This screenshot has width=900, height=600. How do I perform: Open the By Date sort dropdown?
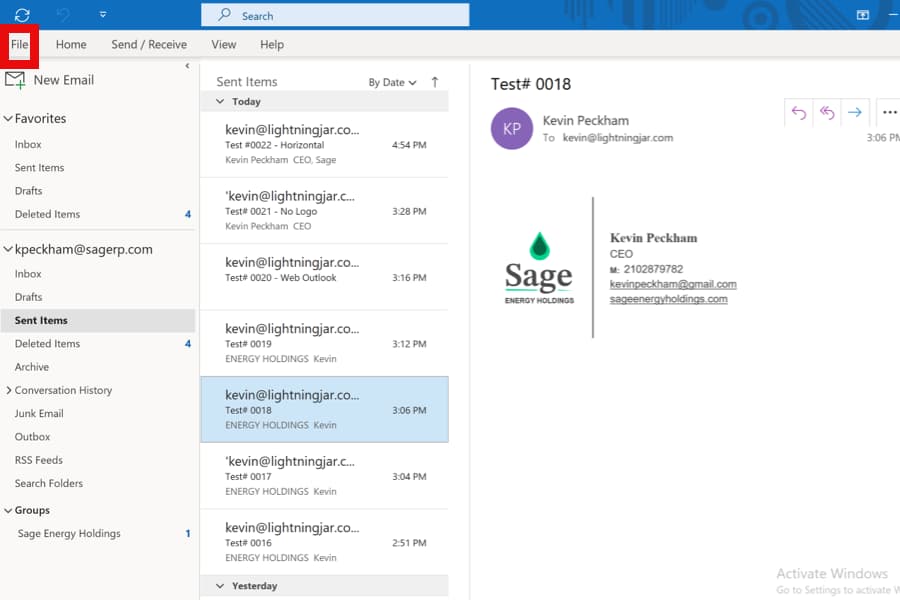[x=389, y=81]
